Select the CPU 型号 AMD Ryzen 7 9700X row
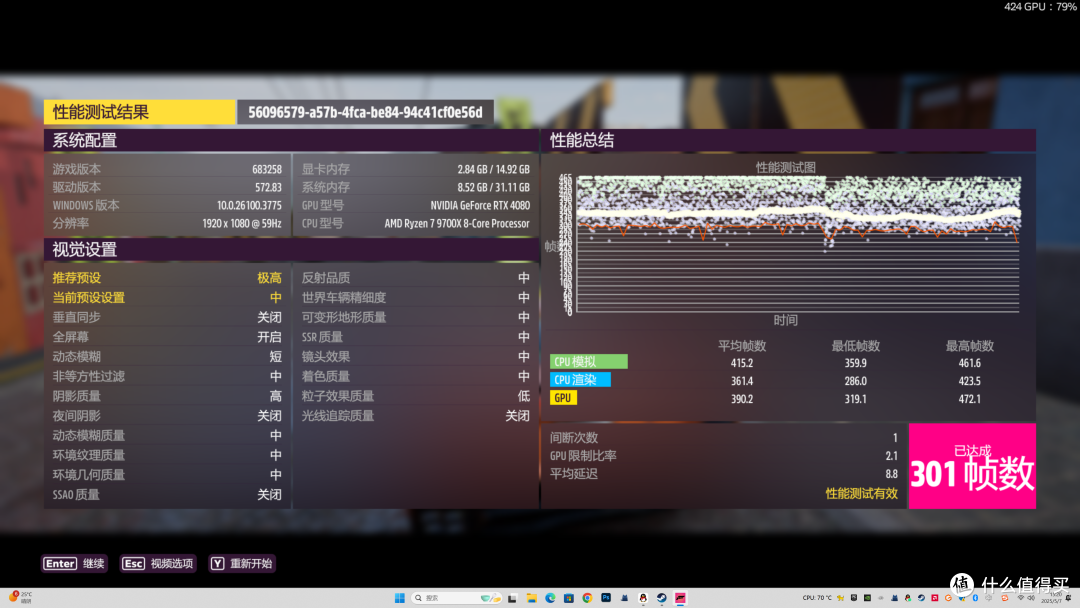1080x608 pixels. coord(416,224)
